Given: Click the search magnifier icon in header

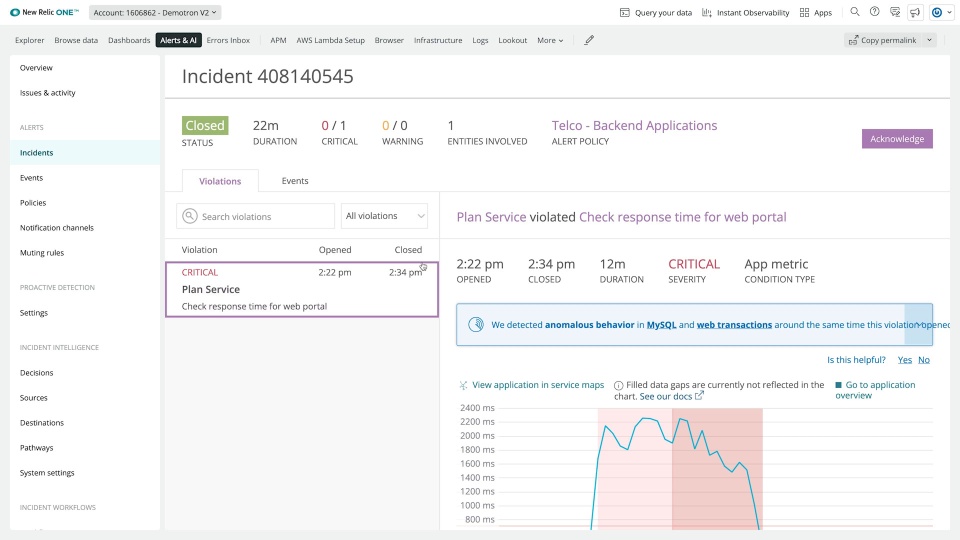Looking at the screenshot, I should pos(855,12).
